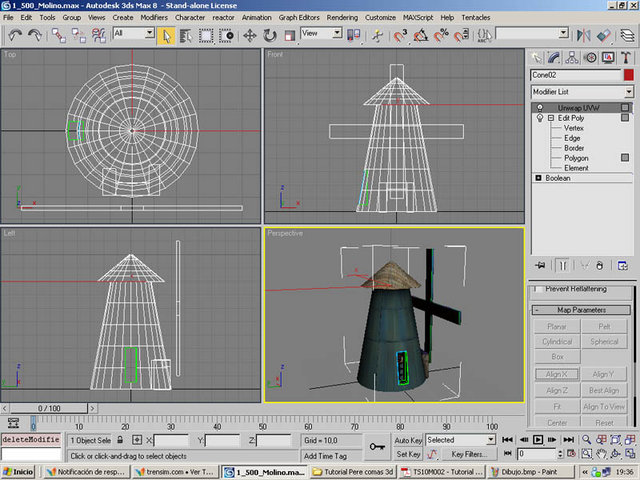640x480 pixels.
Task: Collapse the Edit Poly modifier tree
Action: coord(550,118)
